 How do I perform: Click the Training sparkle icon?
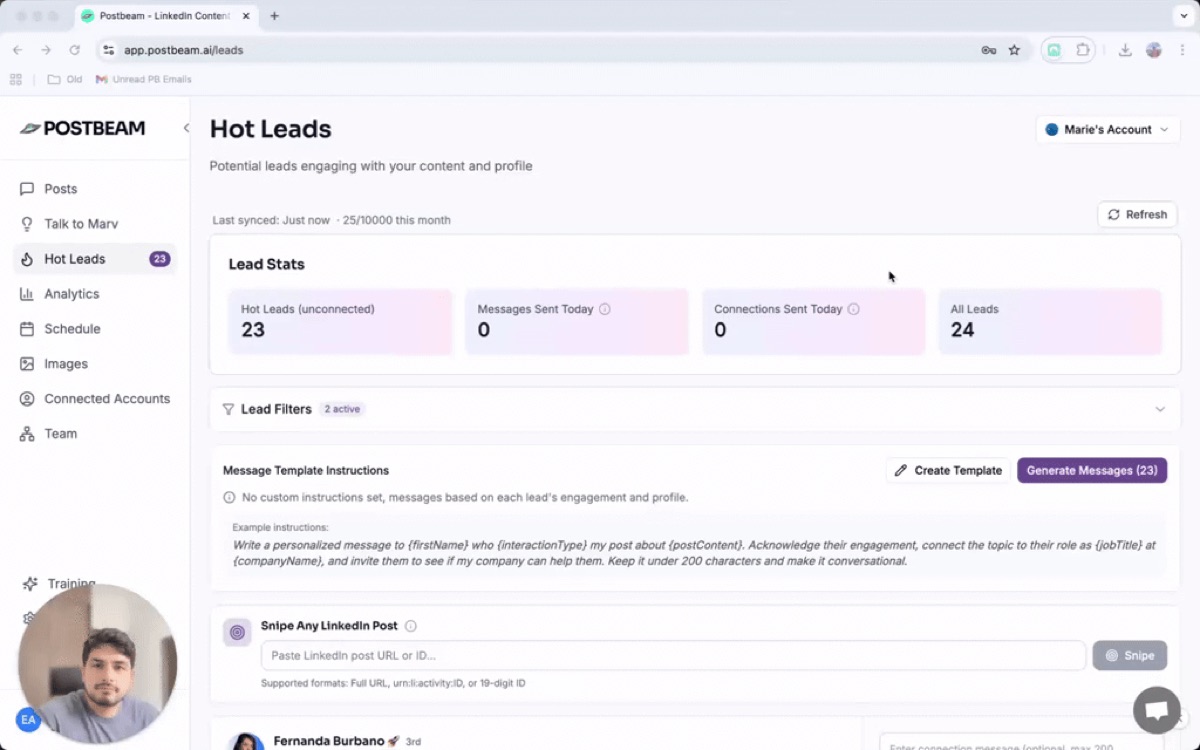tap(30, 583)
